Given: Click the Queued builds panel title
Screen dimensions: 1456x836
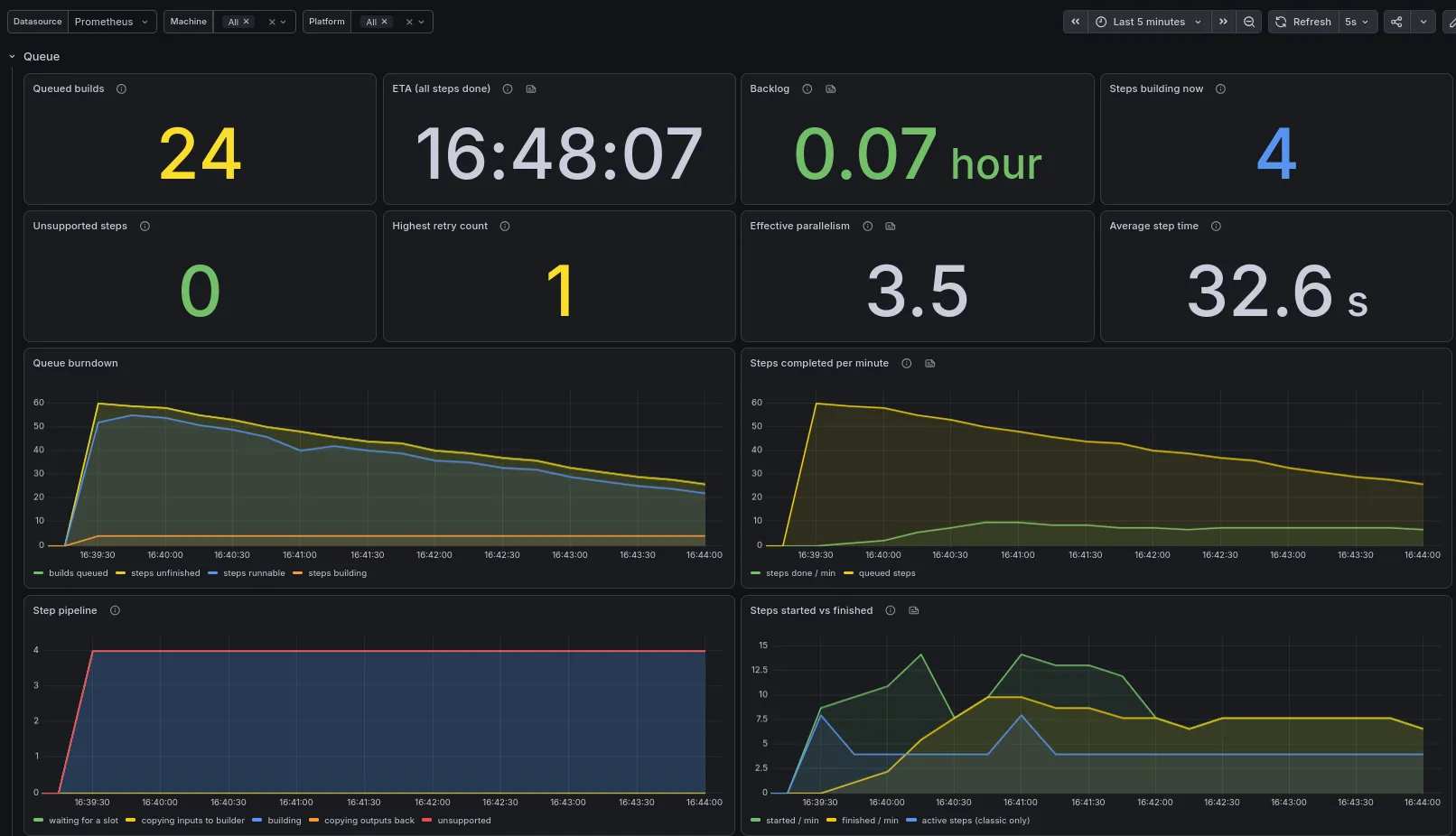Looking at the screenshot, I should tap(69, 88).
